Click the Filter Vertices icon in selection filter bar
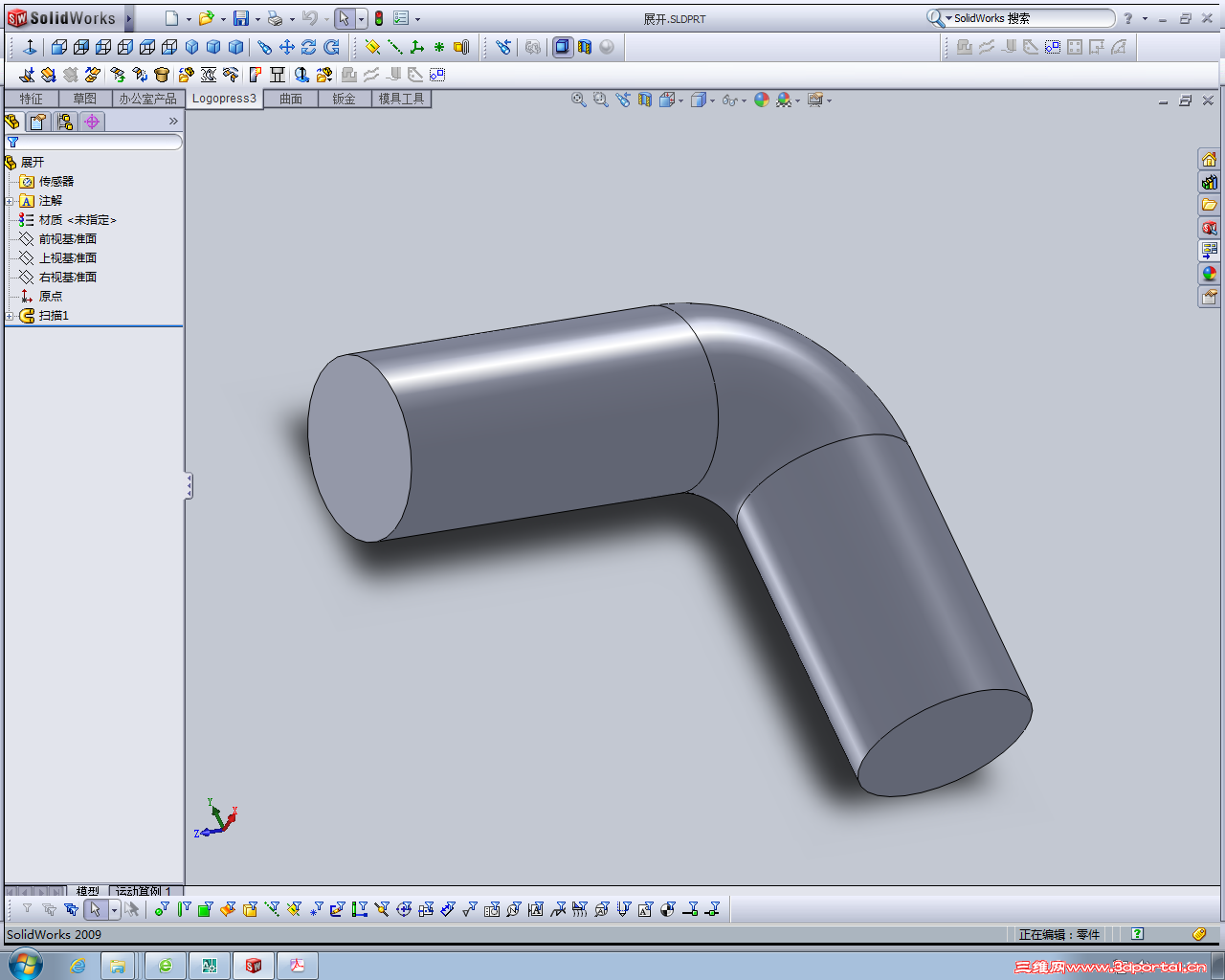This screenshot has width=1225, height=980. [161, 909]
